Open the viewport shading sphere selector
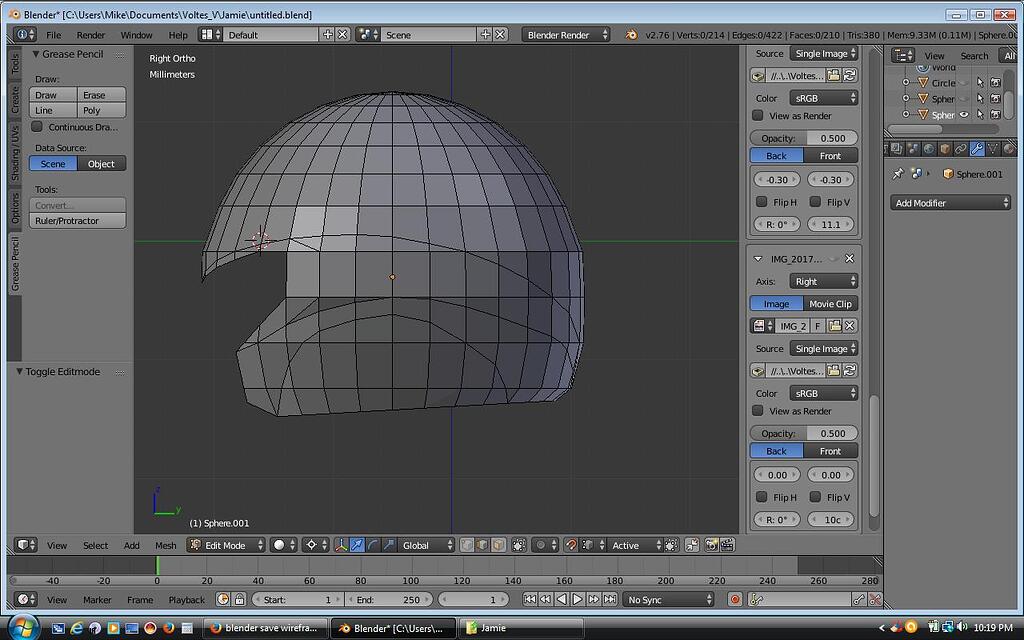The height and width of the screenshot is (640, 1024). (x=283, y=545)
